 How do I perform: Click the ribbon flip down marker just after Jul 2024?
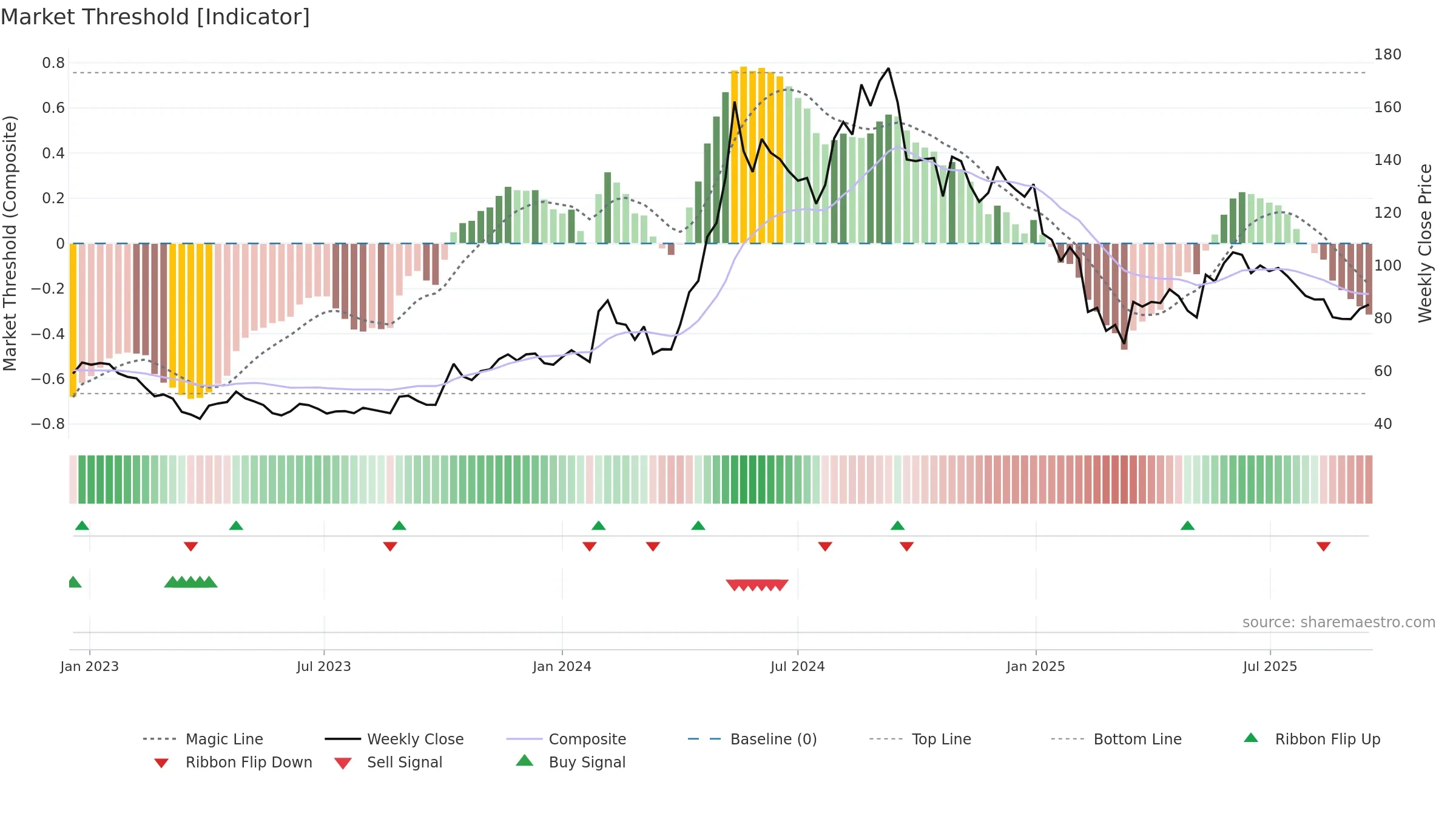825,547
